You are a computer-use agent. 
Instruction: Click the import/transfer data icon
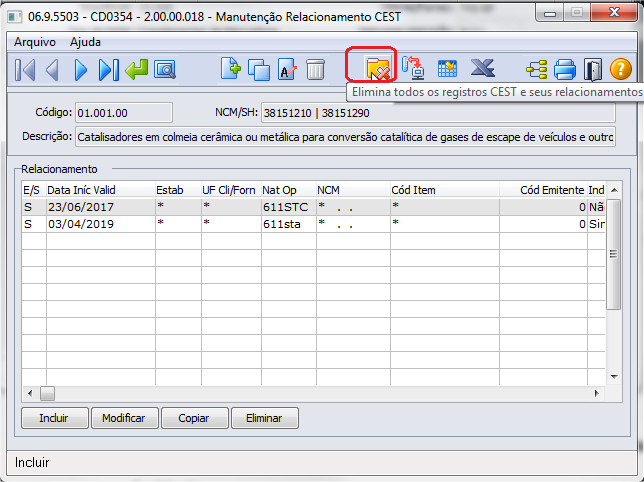413,68
